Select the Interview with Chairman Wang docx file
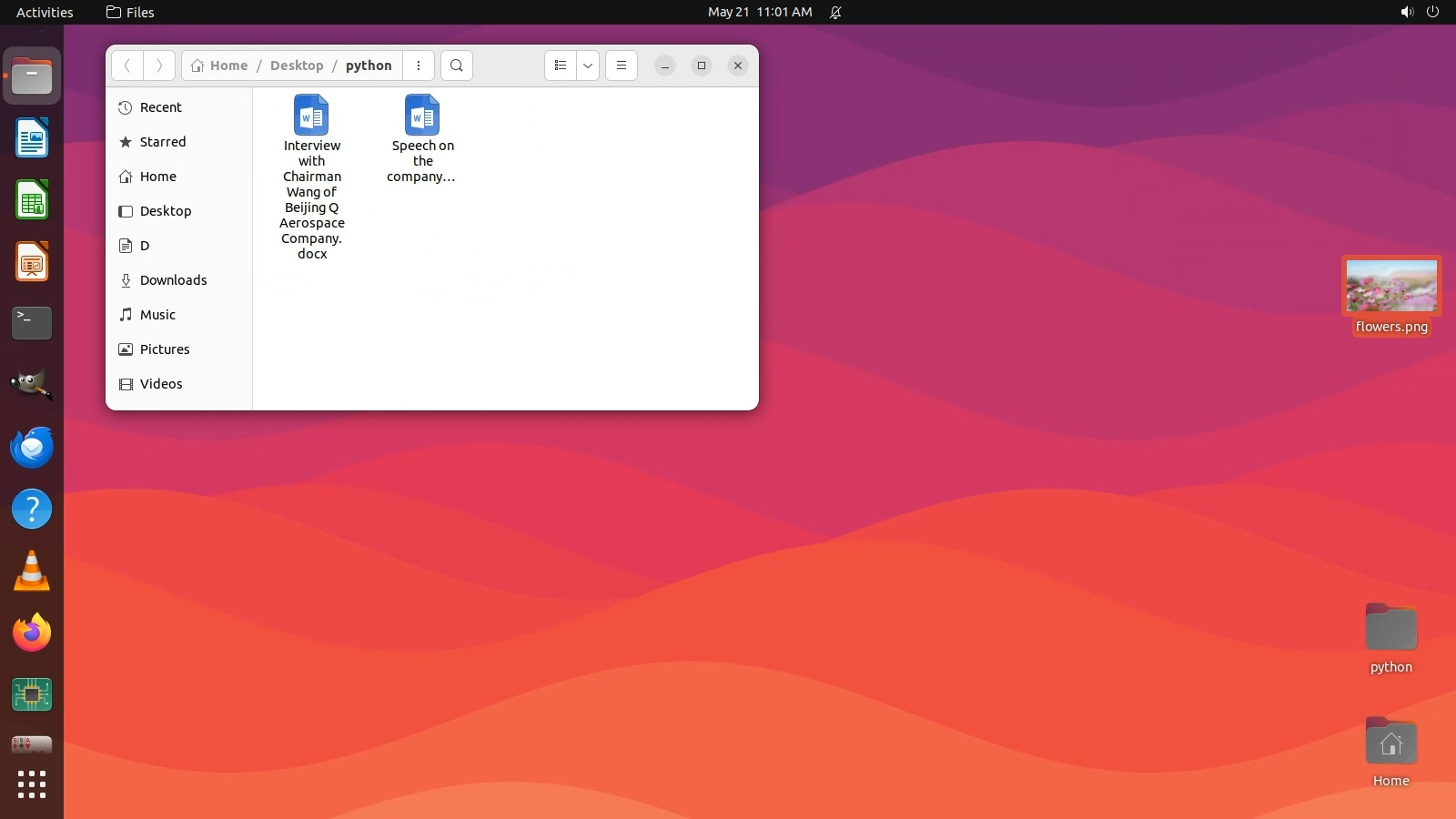This screenshot has height=819, width=1456. tap(311, 116)
